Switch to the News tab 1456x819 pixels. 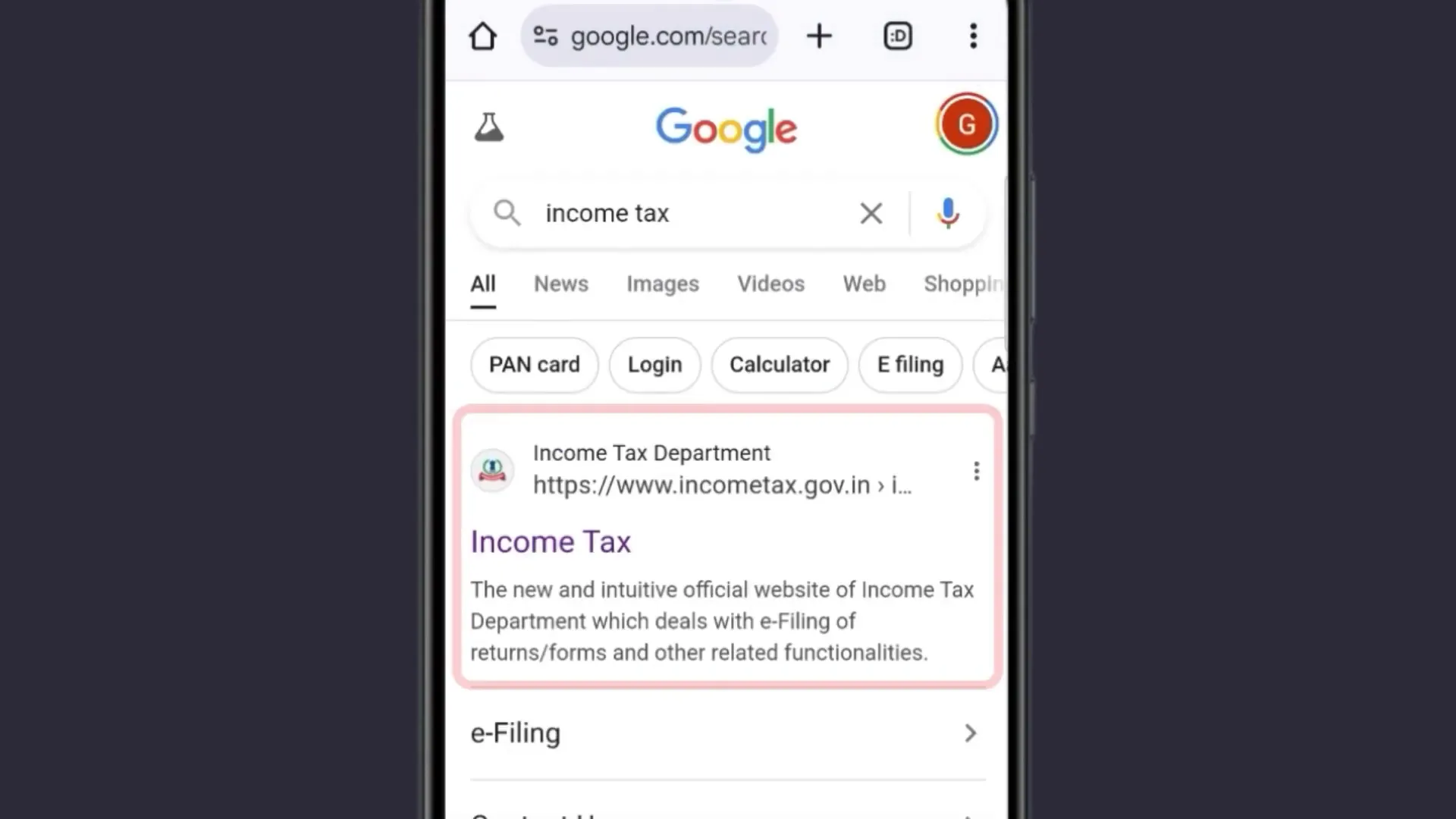(x=560, y=284)
